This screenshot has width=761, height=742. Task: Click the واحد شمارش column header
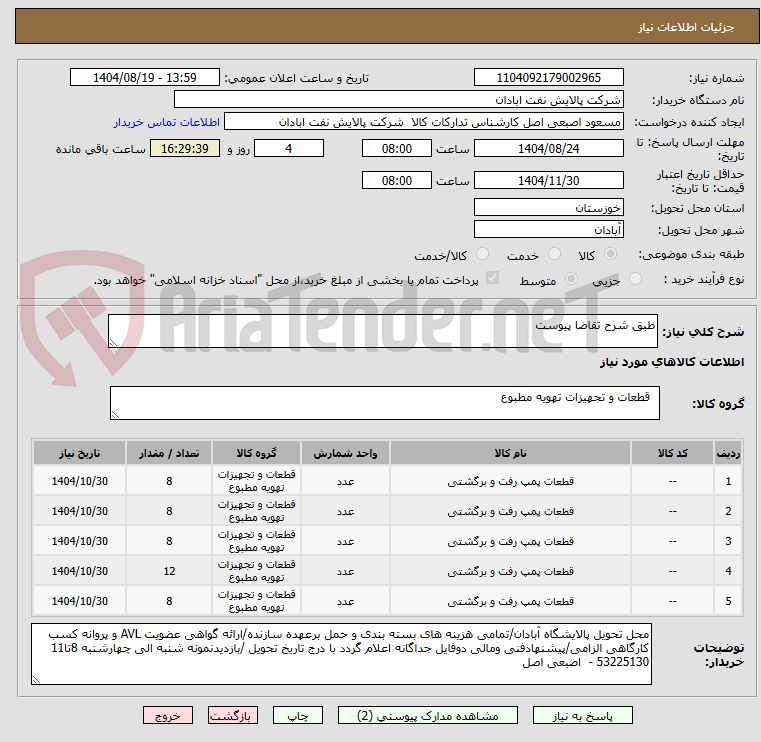(x=345, y=453)
